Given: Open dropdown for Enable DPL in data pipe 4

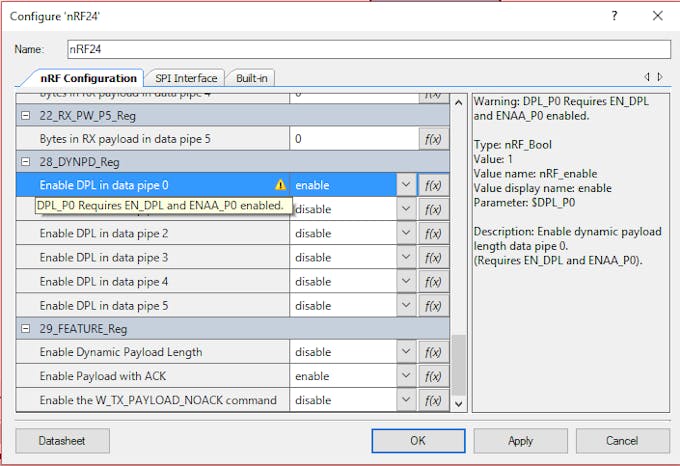Looking at the screenshot, I should (x=406, y=281).
